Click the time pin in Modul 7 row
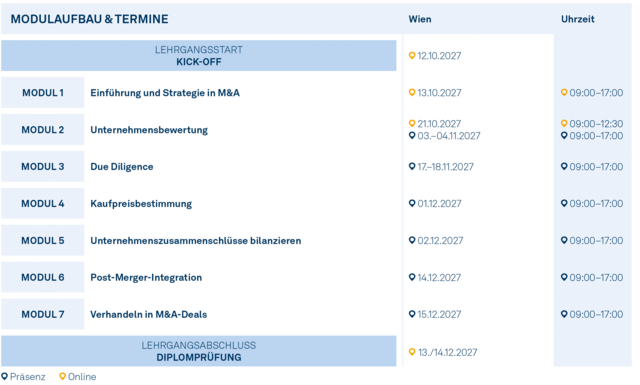 coord(564,314)
